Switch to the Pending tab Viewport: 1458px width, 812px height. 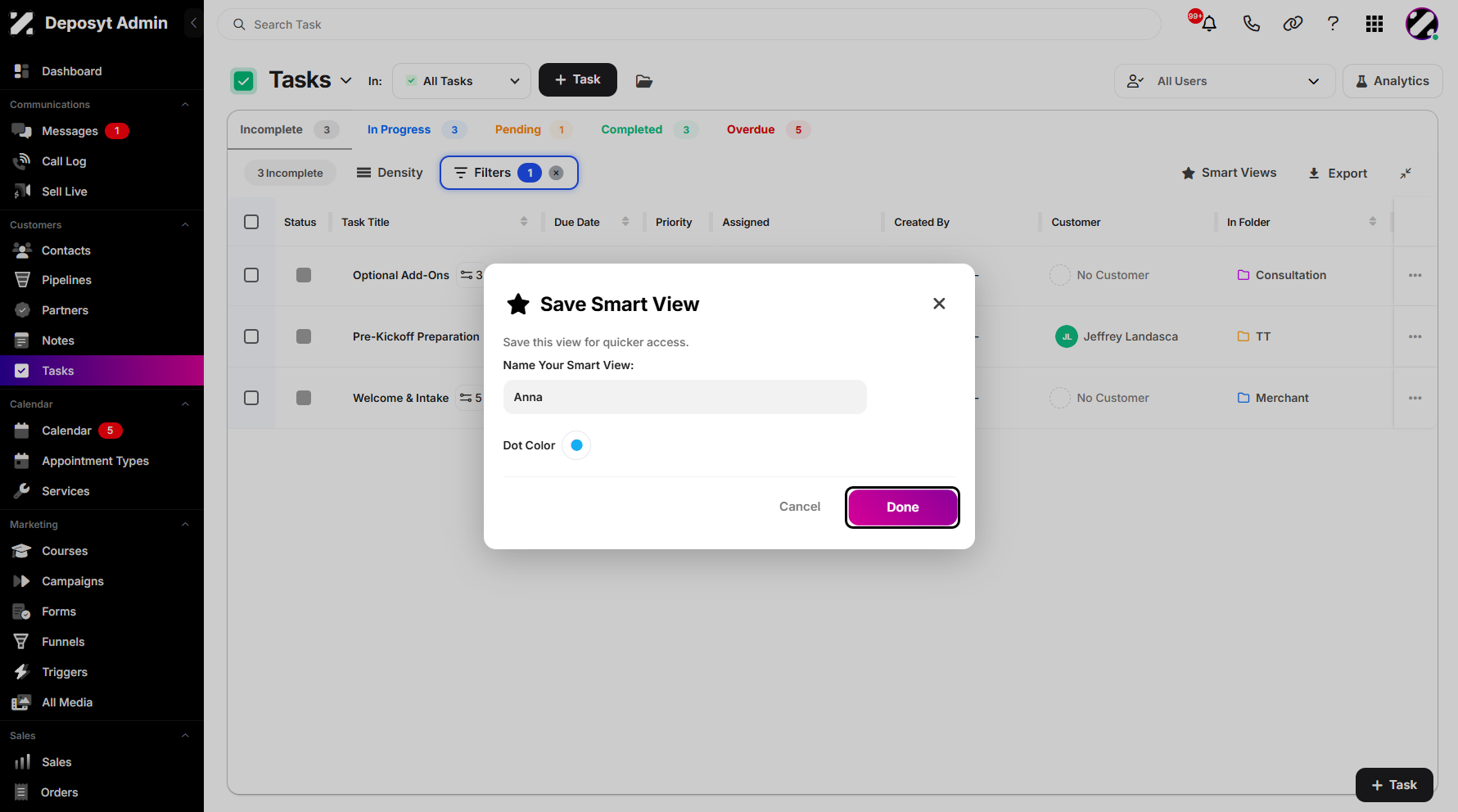[x=532, y=129]
